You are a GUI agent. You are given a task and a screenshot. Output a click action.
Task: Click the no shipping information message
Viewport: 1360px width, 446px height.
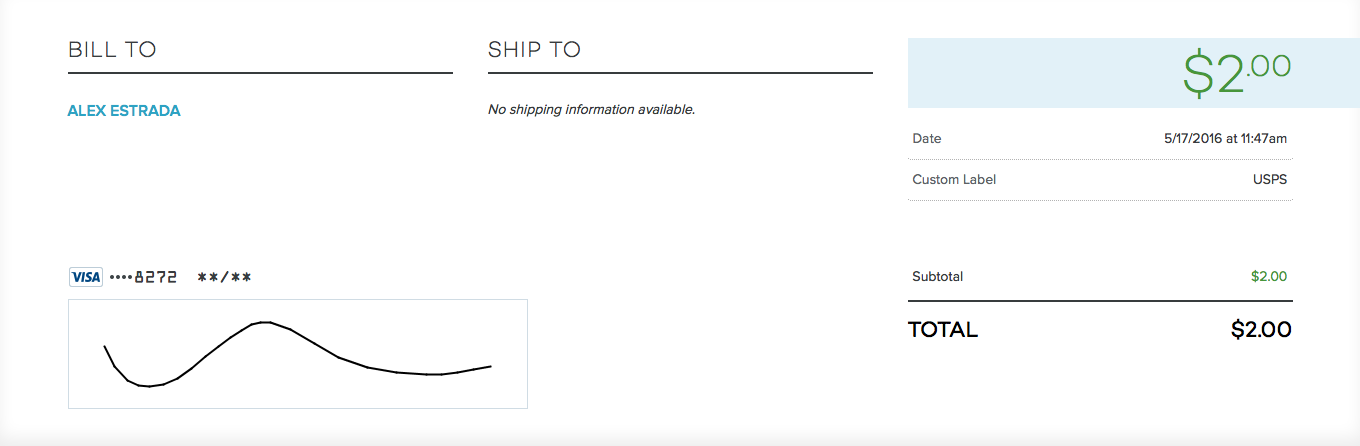(x=591, y=110)
